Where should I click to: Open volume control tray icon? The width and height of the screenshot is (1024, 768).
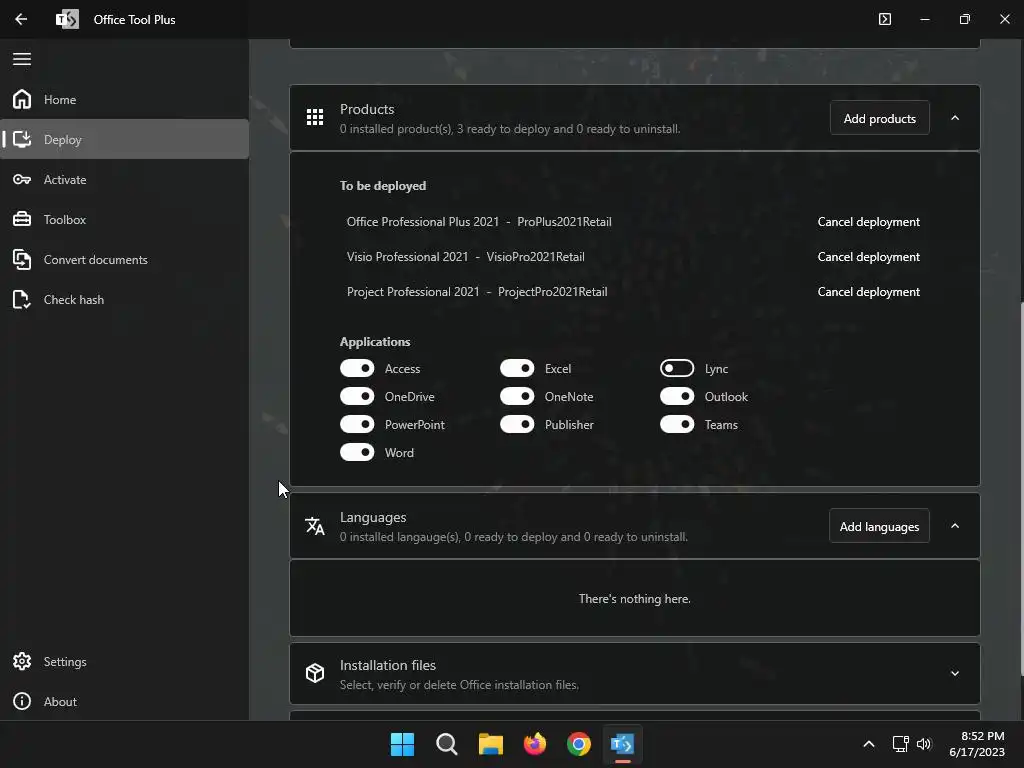pyautogui.click(x=924, y=744)
